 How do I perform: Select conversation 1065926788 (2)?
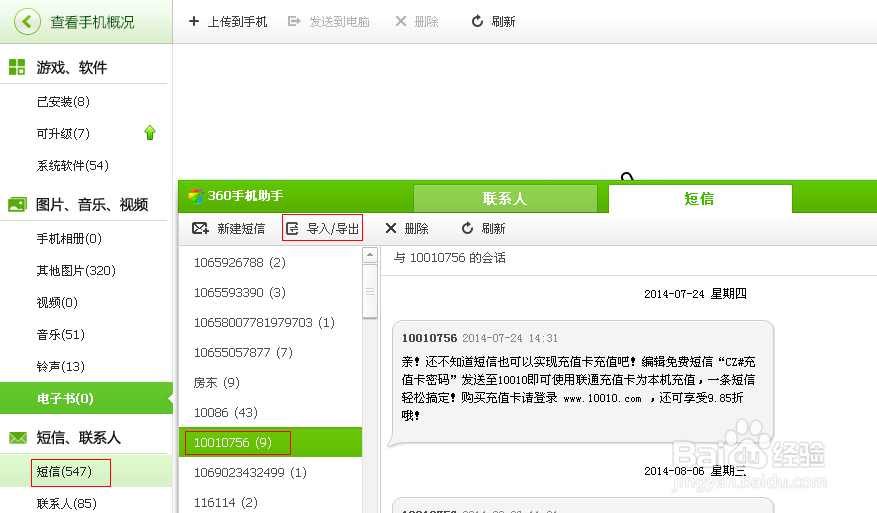pyautogui.click(x=270, y=262)
